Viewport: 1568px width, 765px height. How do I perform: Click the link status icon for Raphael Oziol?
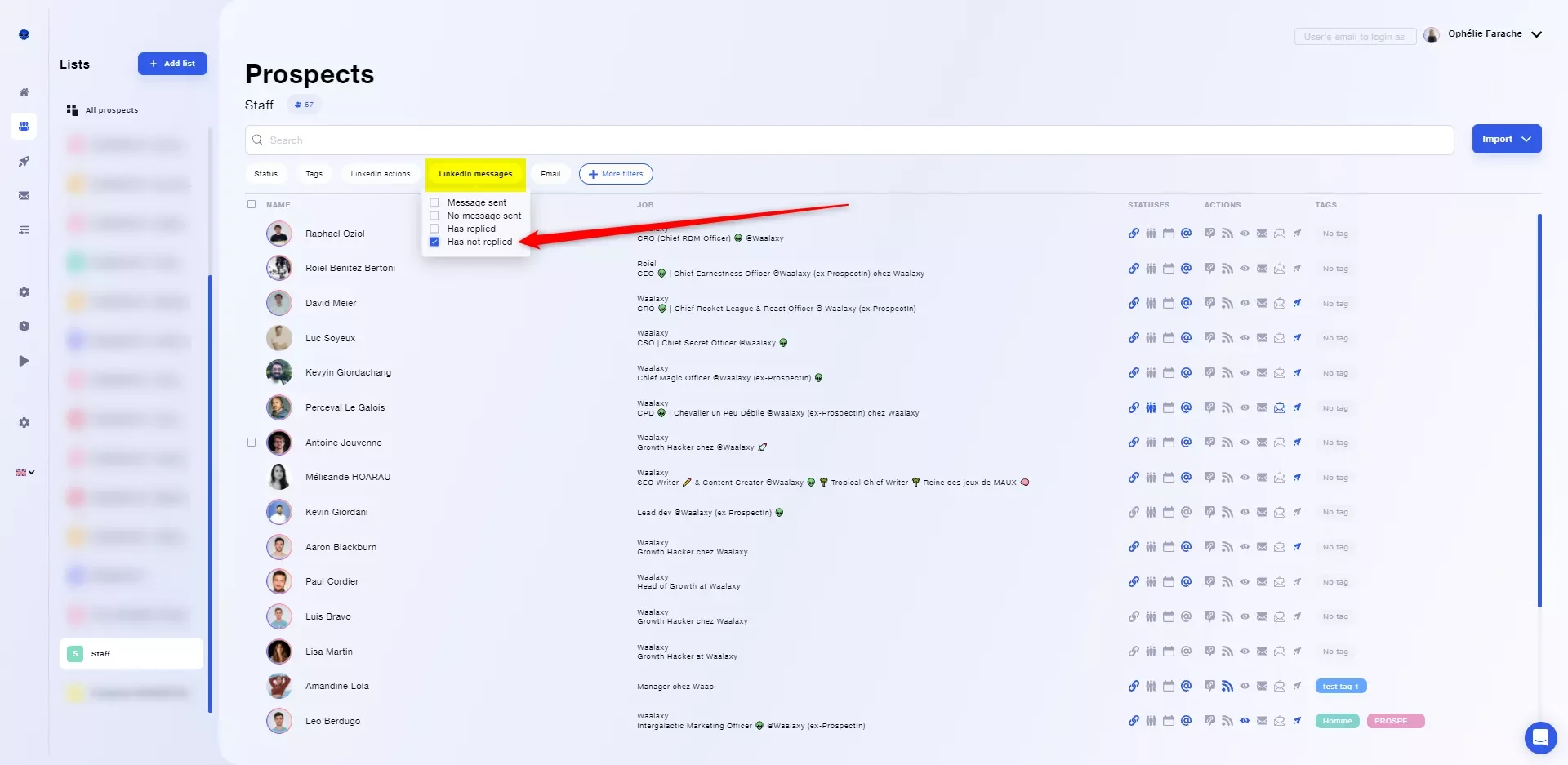tap(1134, 234)
